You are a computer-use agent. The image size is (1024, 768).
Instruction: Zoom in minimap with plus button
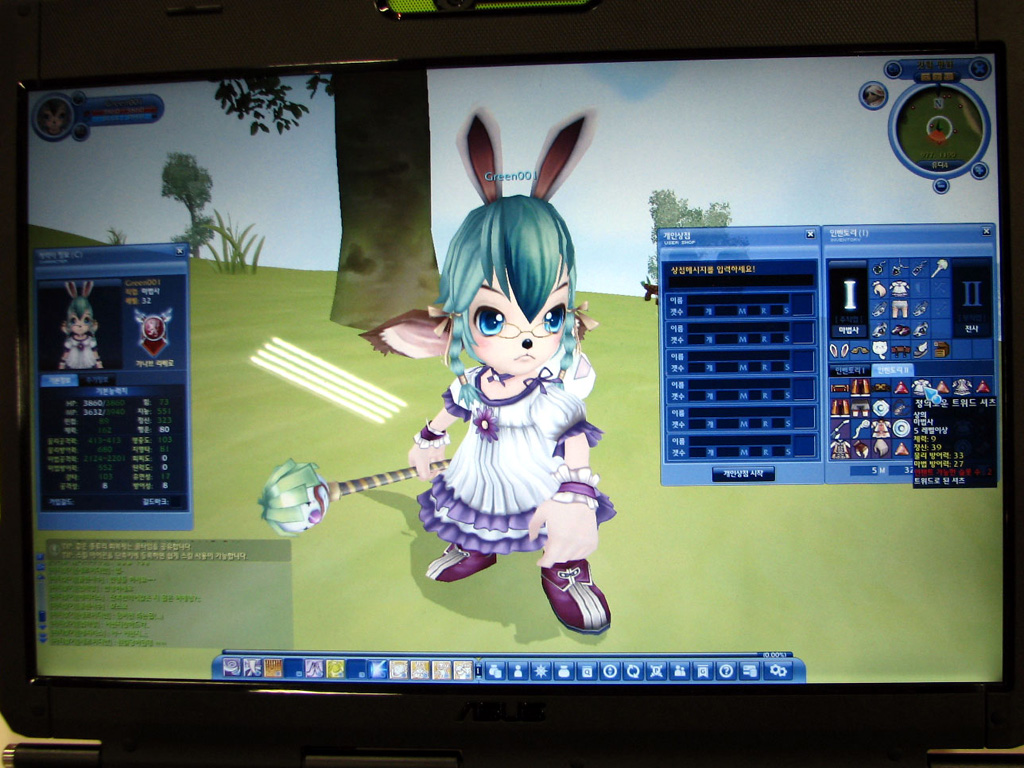click(979, 171)
